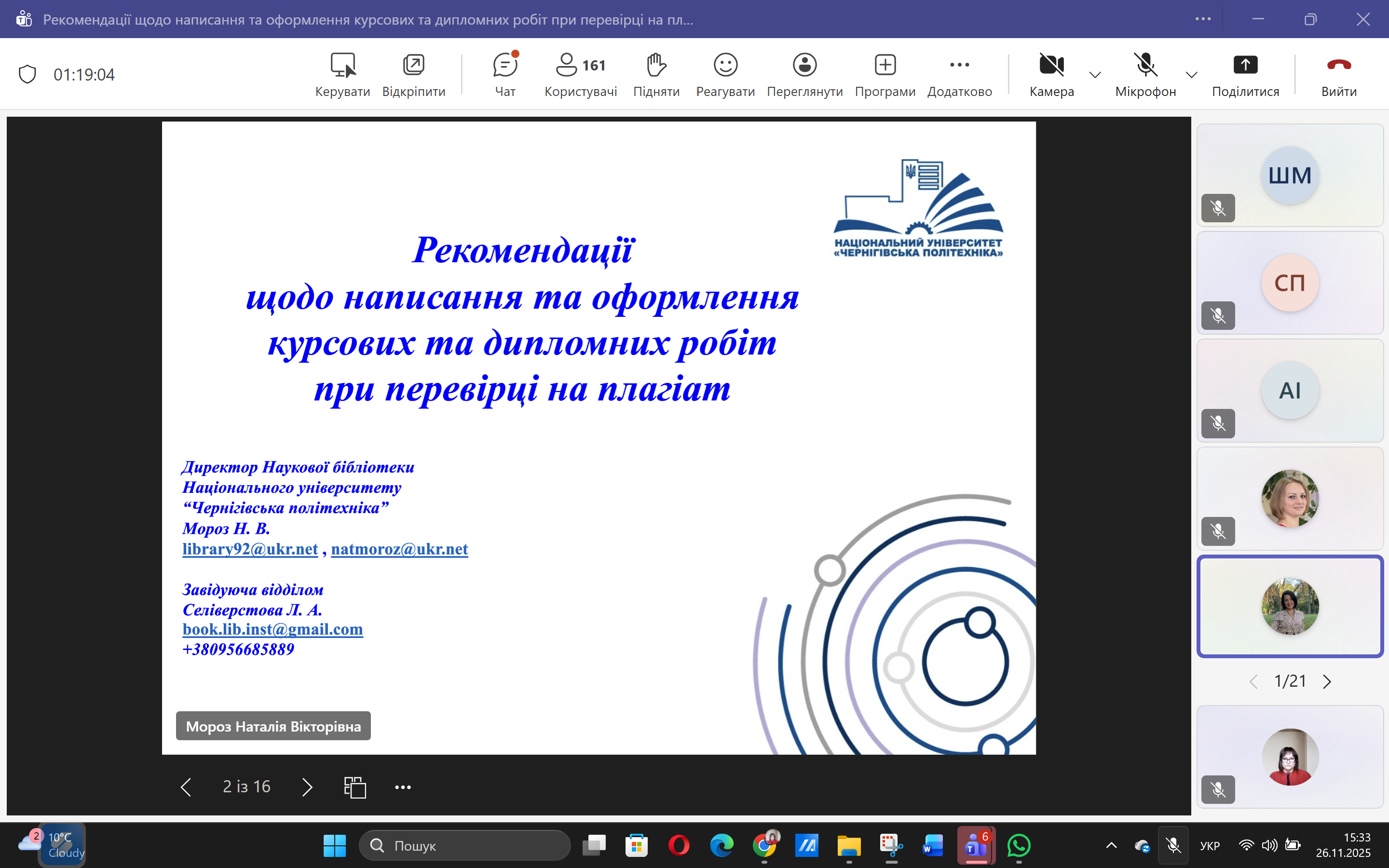Expand microphone options dropdown arrow
This screenshot has height=868, width=1389.
(1192, 75)
